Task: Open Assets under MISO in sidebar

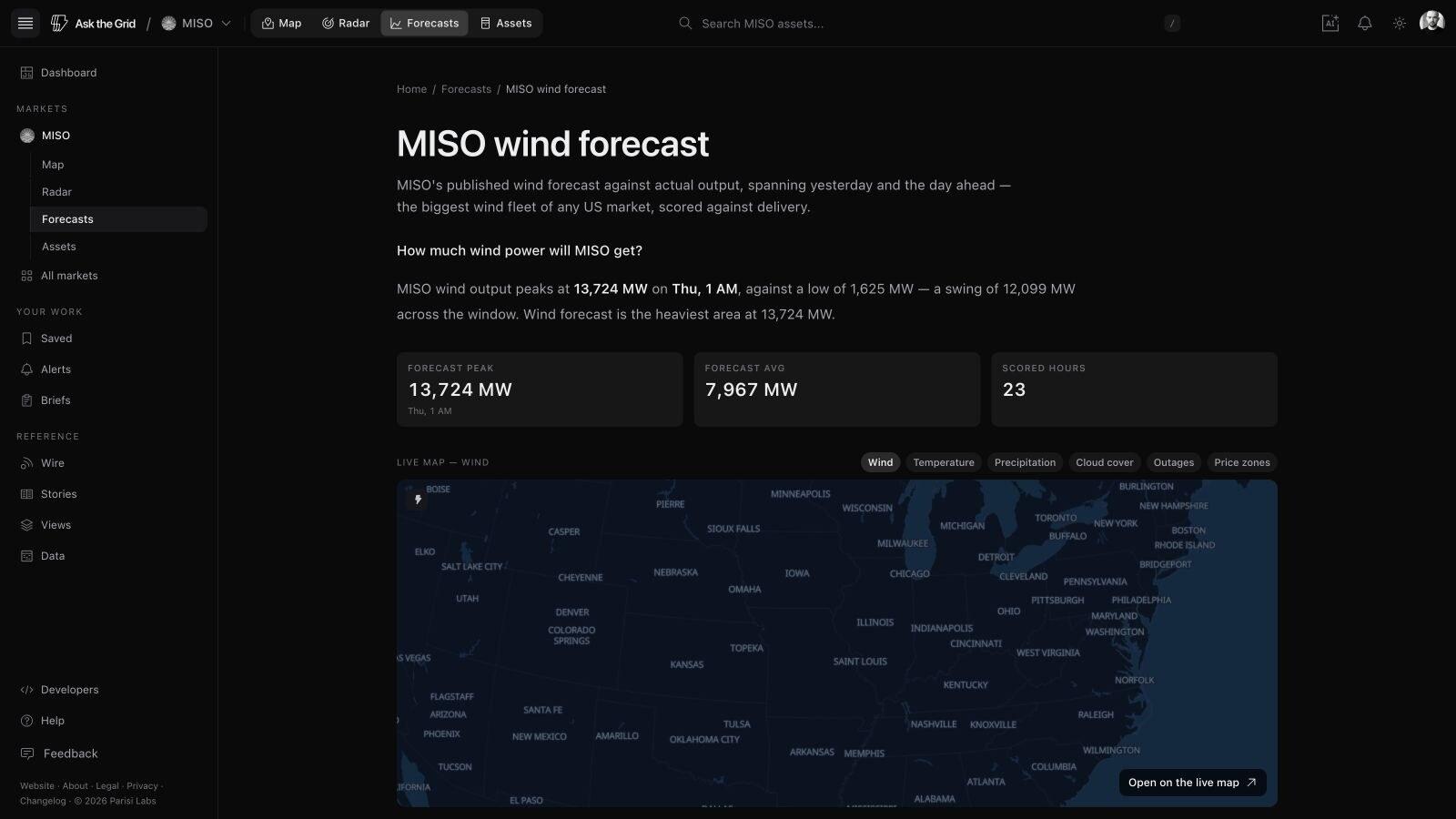Action: pos(118,247)
